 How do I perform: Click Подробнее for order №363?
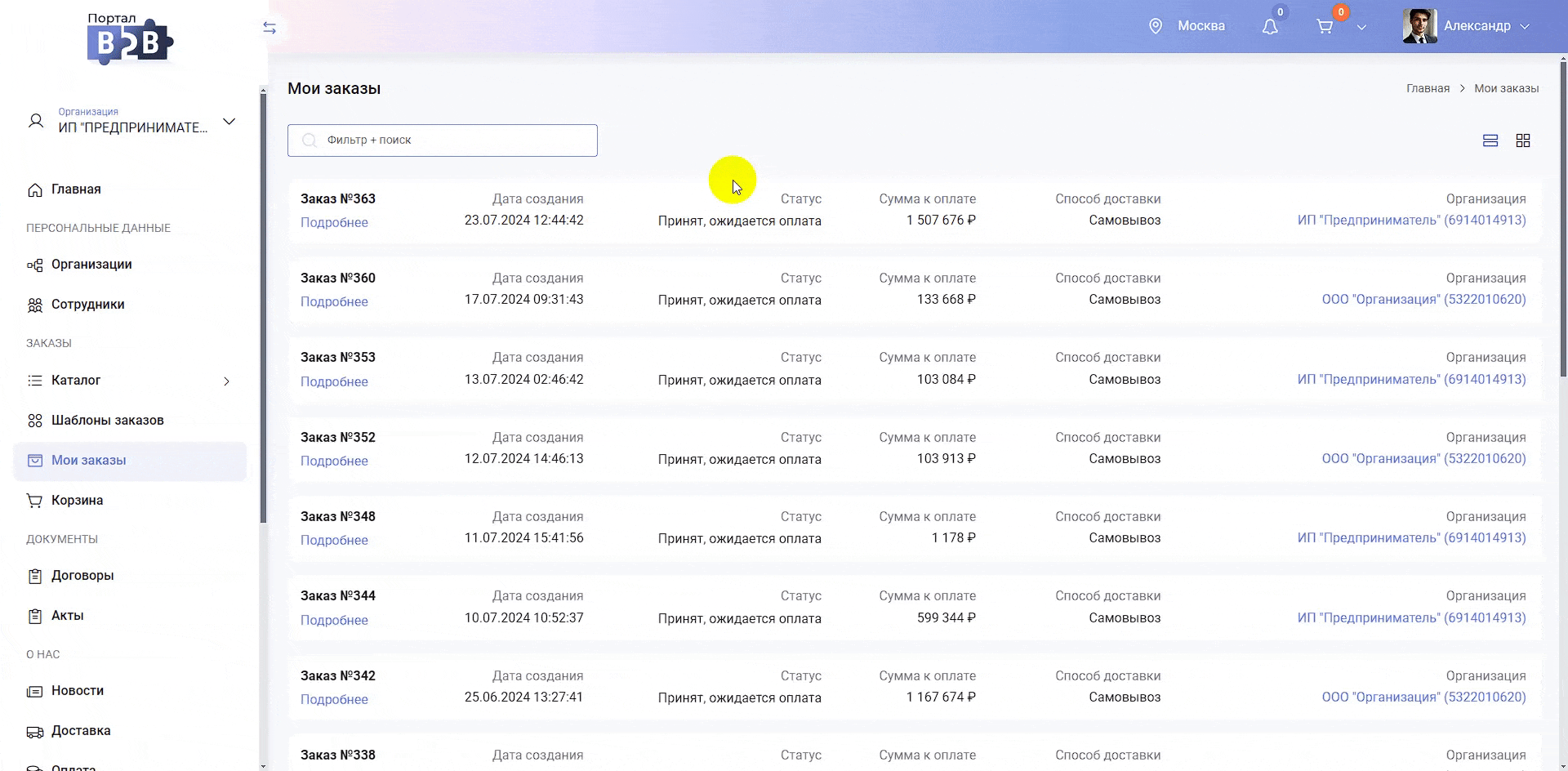334,222
